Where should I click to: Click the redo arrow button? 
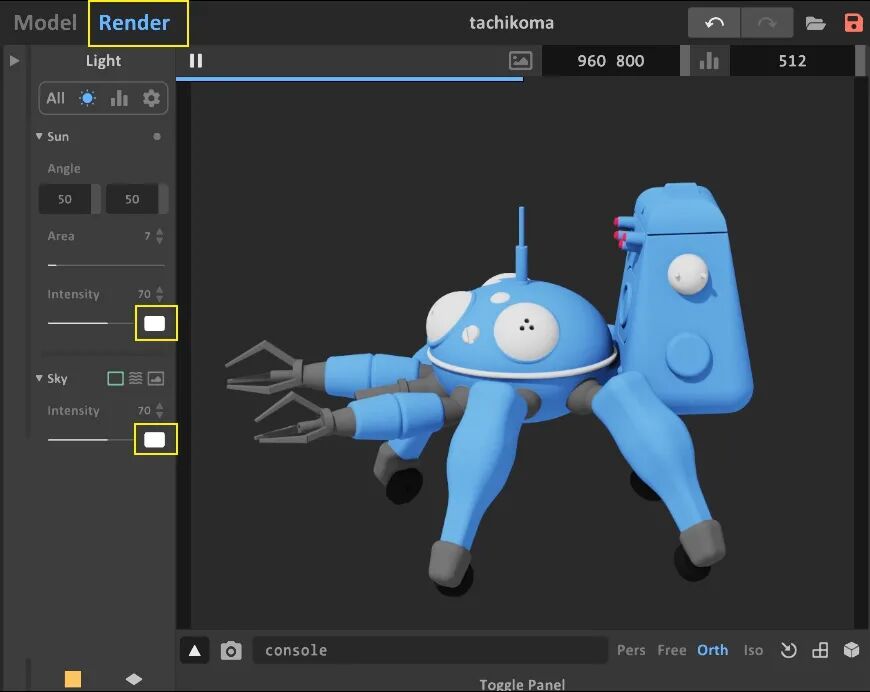click(767, 23)
